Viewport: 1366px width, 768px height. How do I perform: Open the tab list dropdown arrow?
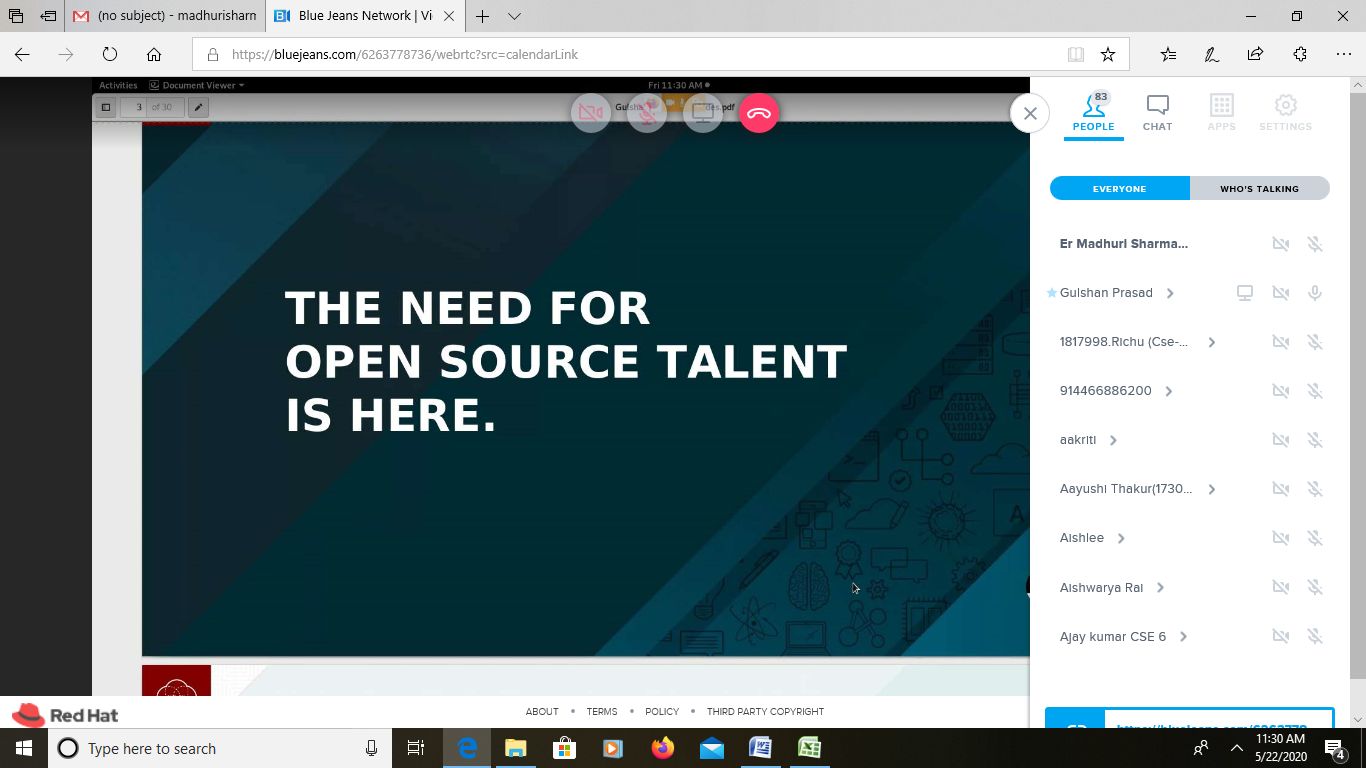514,16
